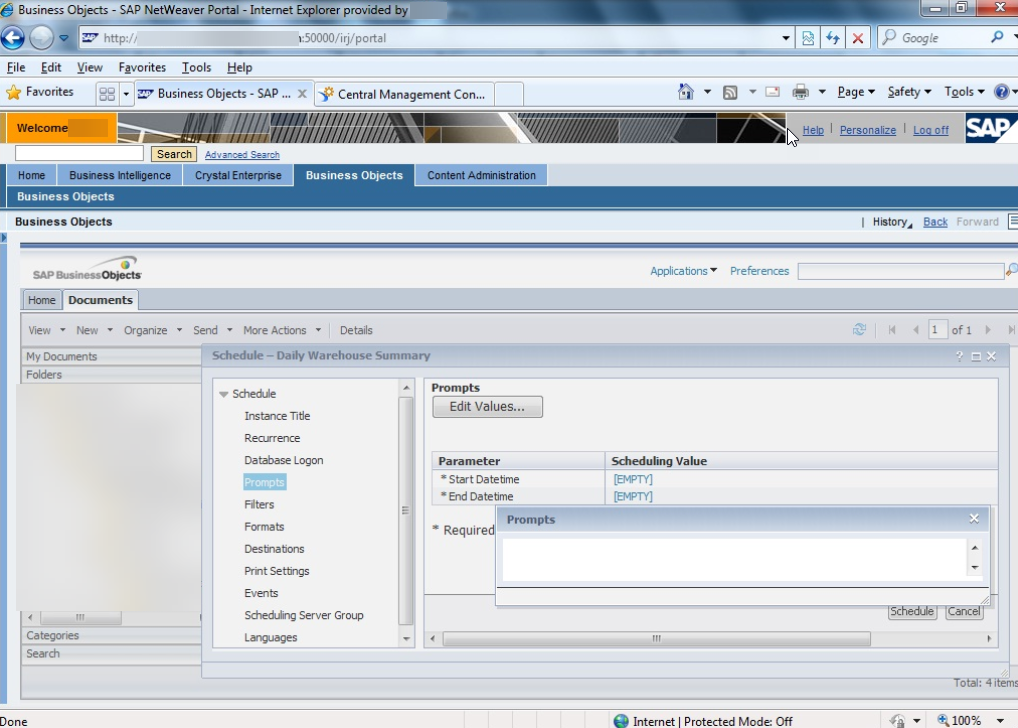Close the small Prompts popup
Screen dimensions: 1018x728
[x=974, y=518]
